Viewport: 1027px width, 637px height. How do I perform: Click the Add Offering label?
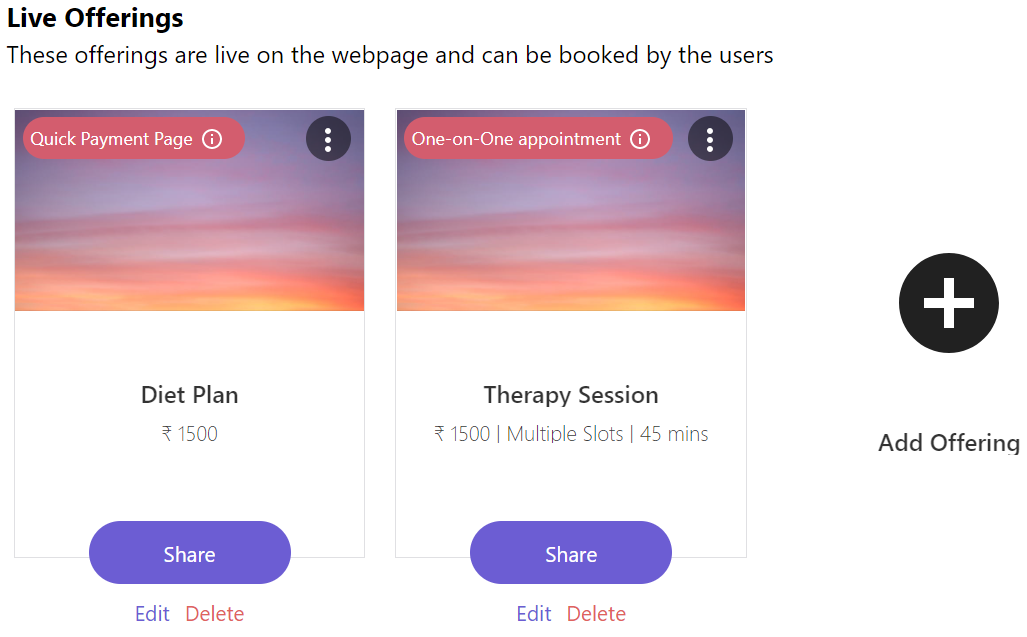coord(948,443)
